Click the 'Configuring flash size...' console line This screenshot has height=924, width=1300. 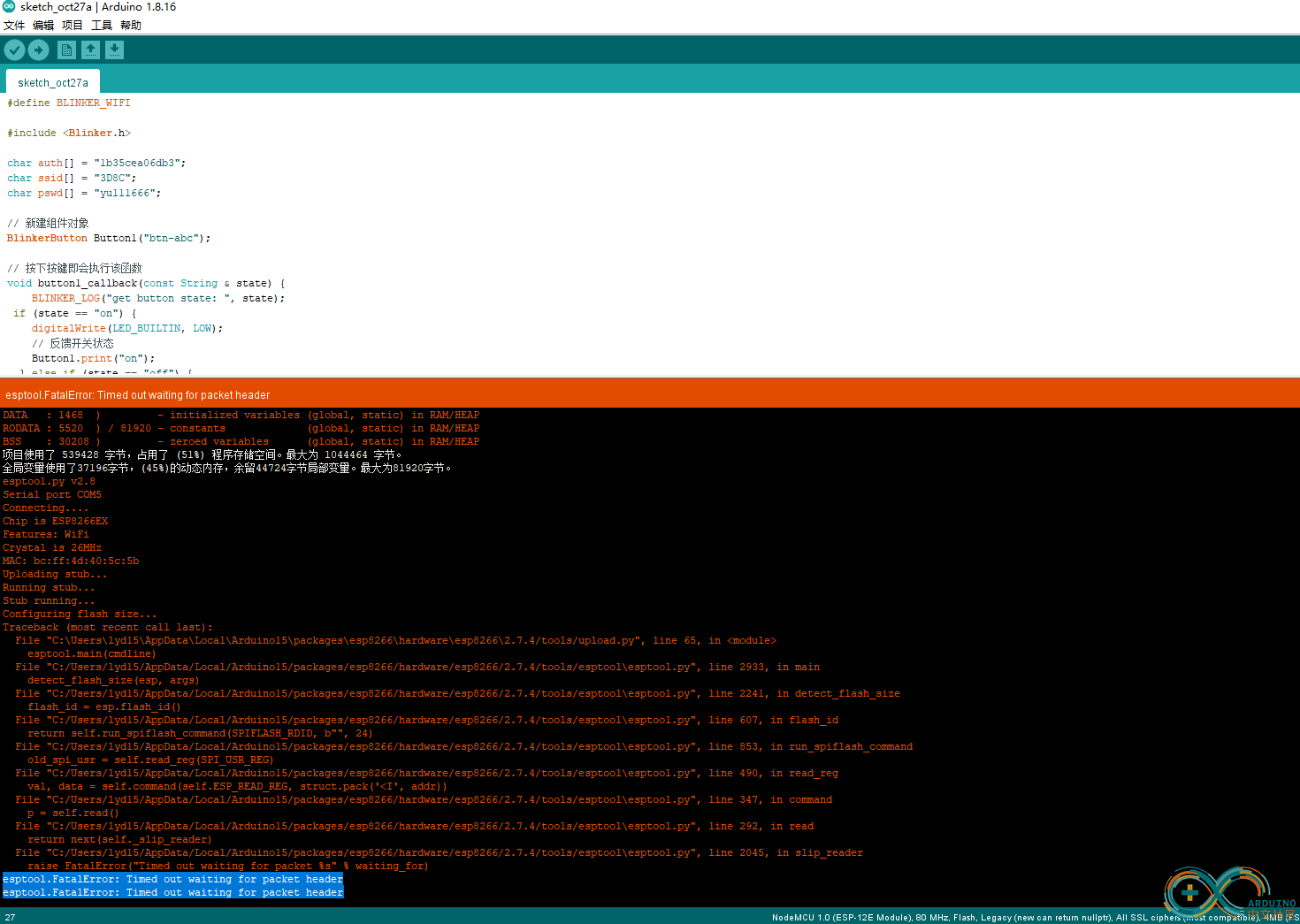(80, 614)
